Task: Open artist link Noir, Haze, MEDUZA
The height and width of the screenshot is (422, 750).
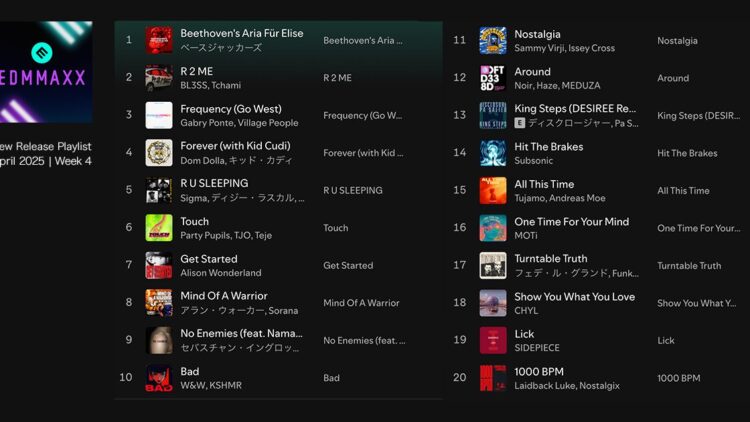Action: click(557, 86)
